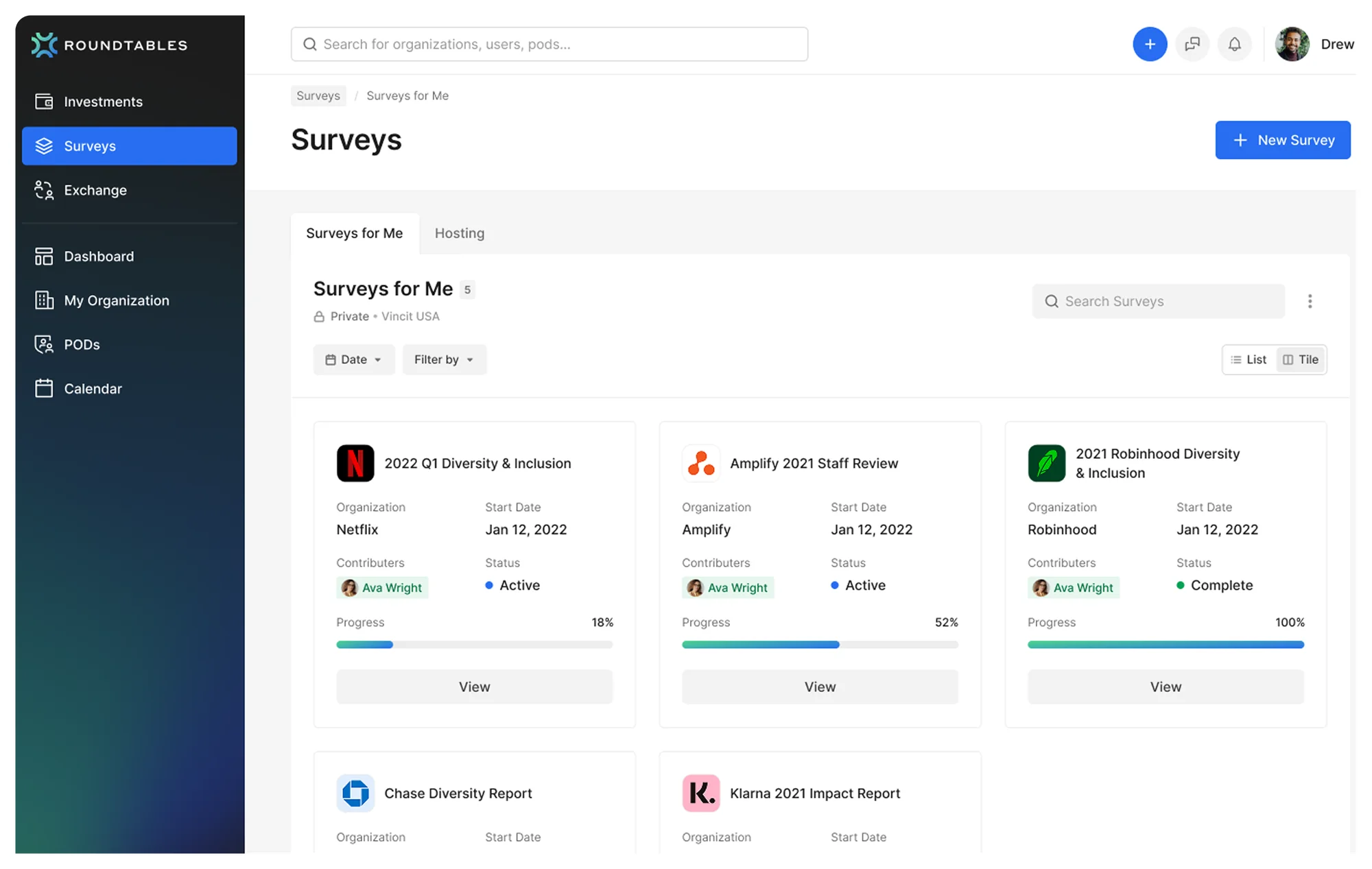Open My Organization page
The image size is (1372, 869).
pyautogui.click(x=129, y=300)
